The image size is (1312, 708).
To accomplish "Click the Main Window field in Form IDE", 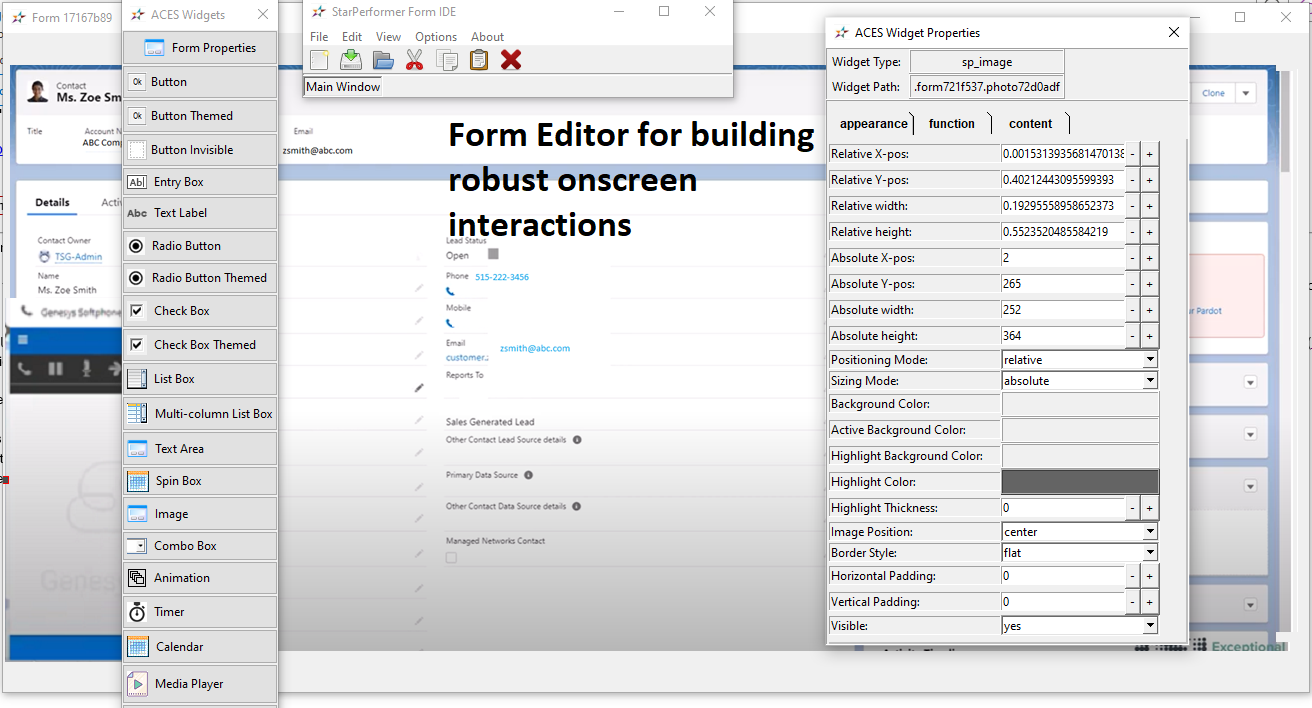I will [x=343, y=87].
